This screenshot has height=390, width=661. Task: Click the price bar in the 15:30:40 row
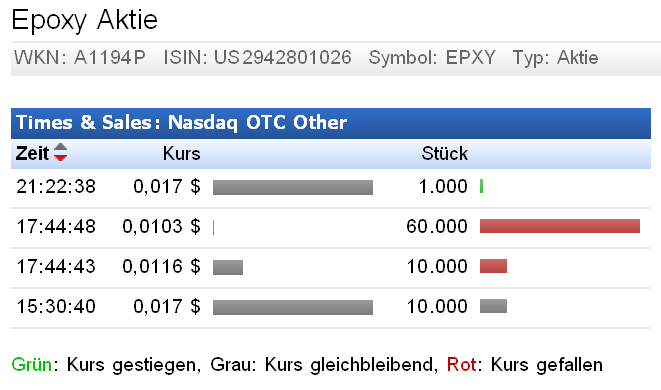click(293, 307)
